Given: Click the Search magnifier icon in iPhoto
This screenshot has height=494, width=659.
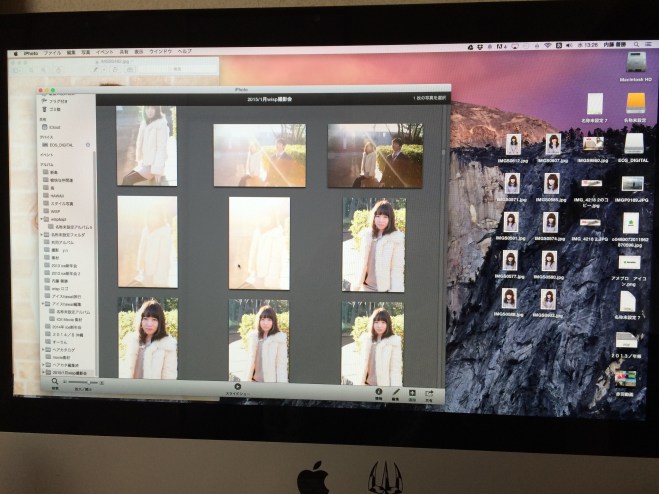Looking at the screenshot, I should pyautogui.click(x=55, y=382).
